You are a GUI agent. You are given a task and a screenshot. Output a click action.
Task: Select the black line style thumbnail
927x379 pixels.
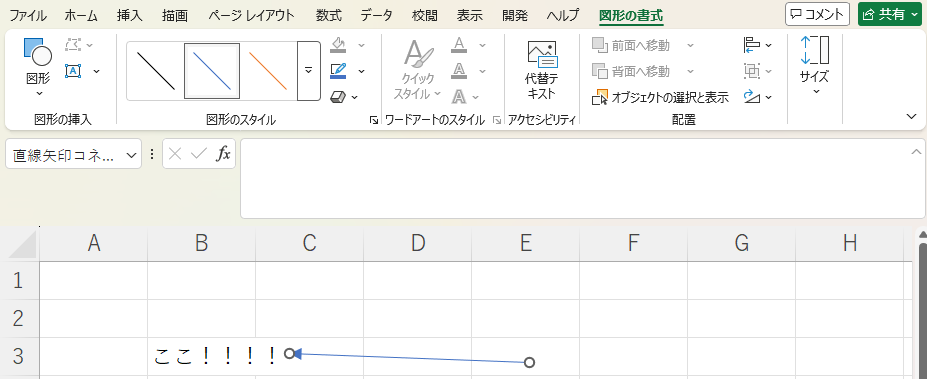156,71
